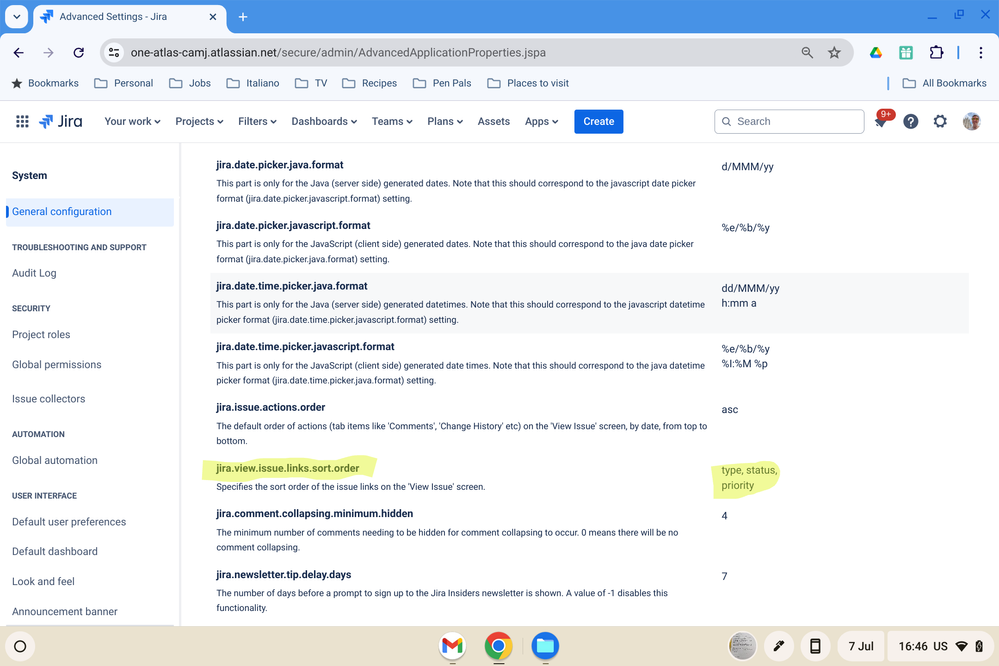Screen dimensions: 999x666
Task: Expand the Your work menu
Action: [x=132, y=121]
